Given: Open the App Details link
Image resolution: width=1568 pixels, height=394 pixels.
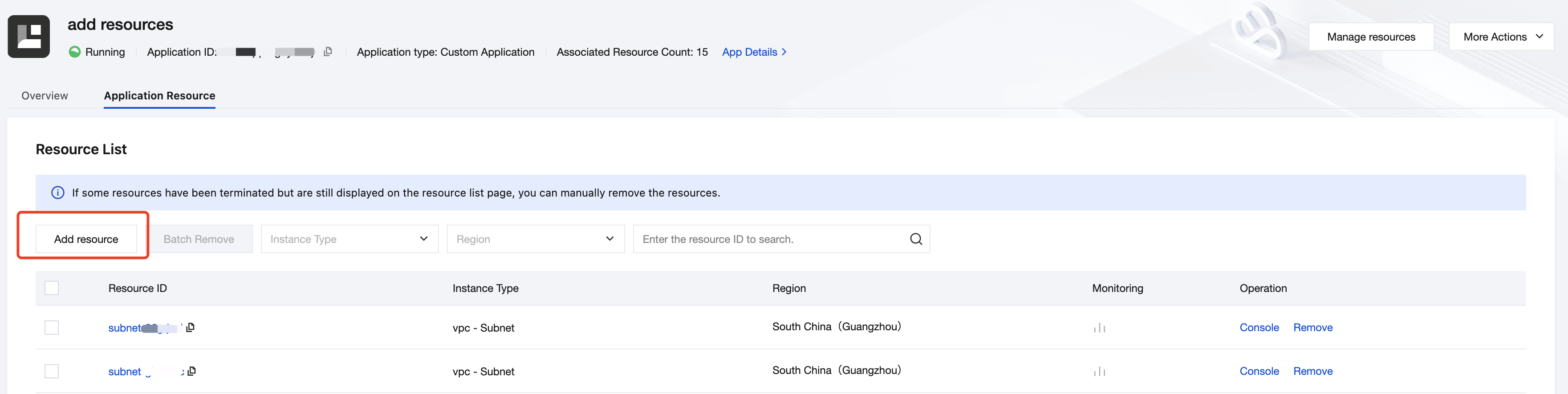Looking at the screenshot, I should pyautogui.click(x=754, y=53).
